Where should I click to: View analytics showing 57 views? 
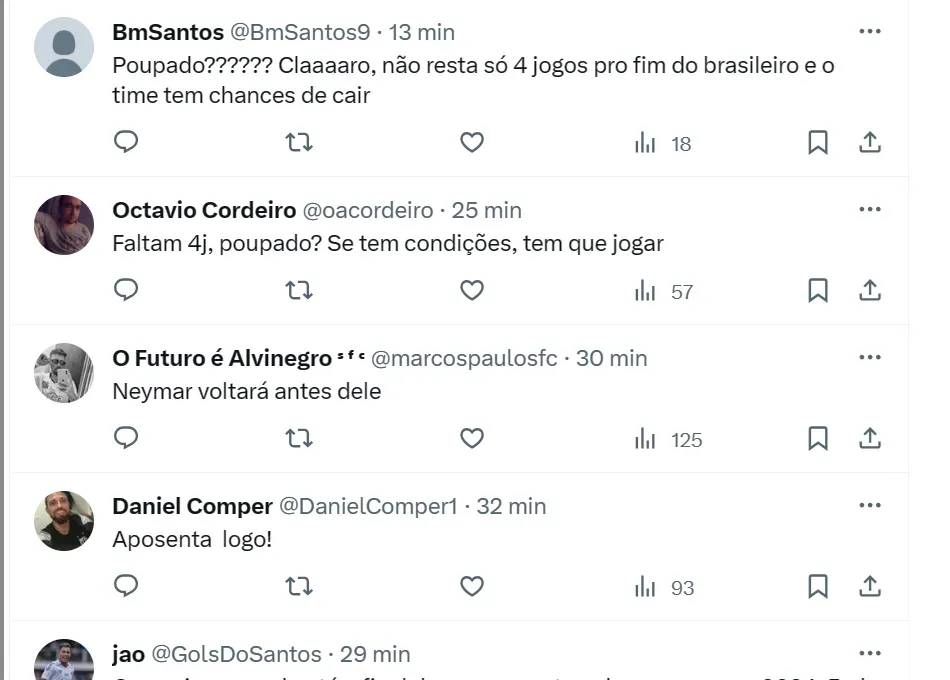(664, 291)
